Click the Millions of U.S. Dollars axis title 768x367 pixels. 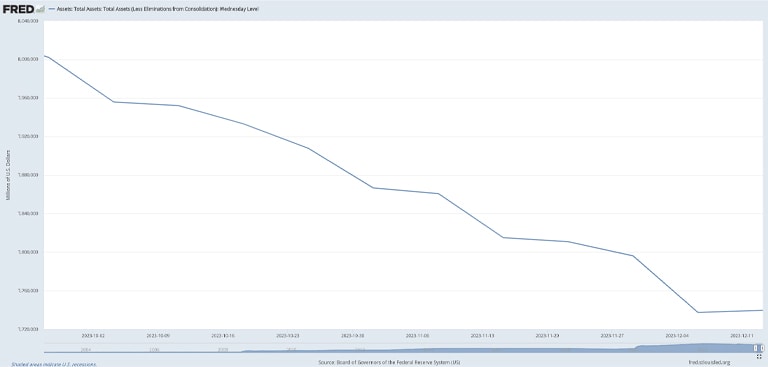click(8, 175)
